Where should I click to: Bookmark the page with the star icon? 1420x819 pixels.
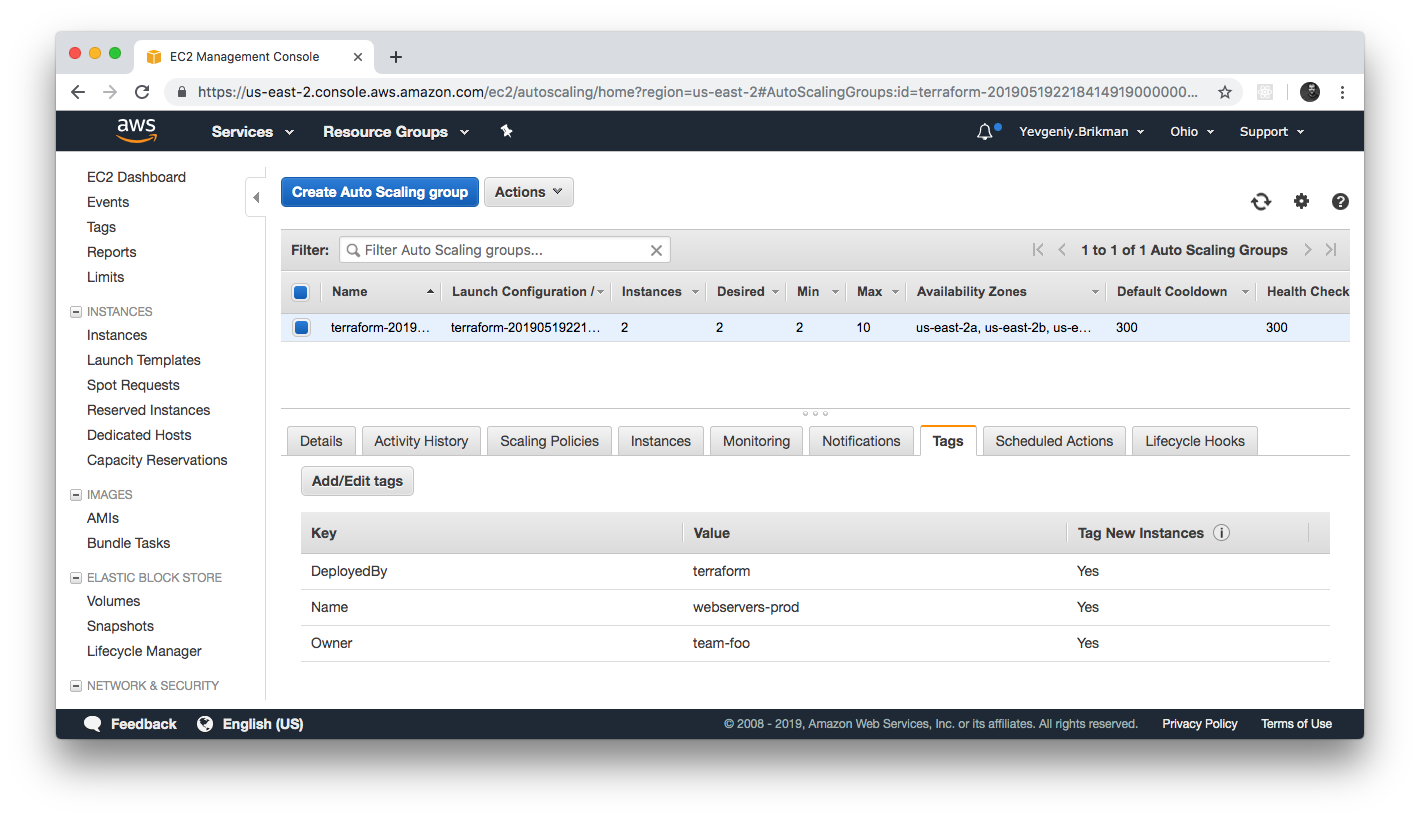click(1224, 92)
